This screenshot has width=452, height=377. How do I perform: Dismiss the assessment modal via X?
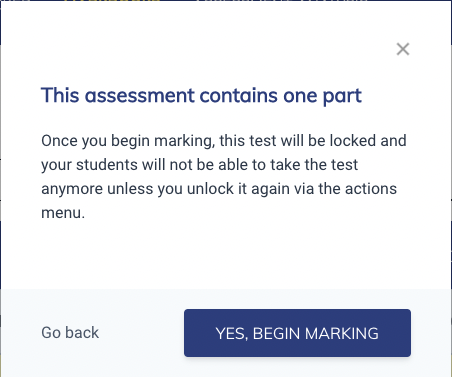403,49
